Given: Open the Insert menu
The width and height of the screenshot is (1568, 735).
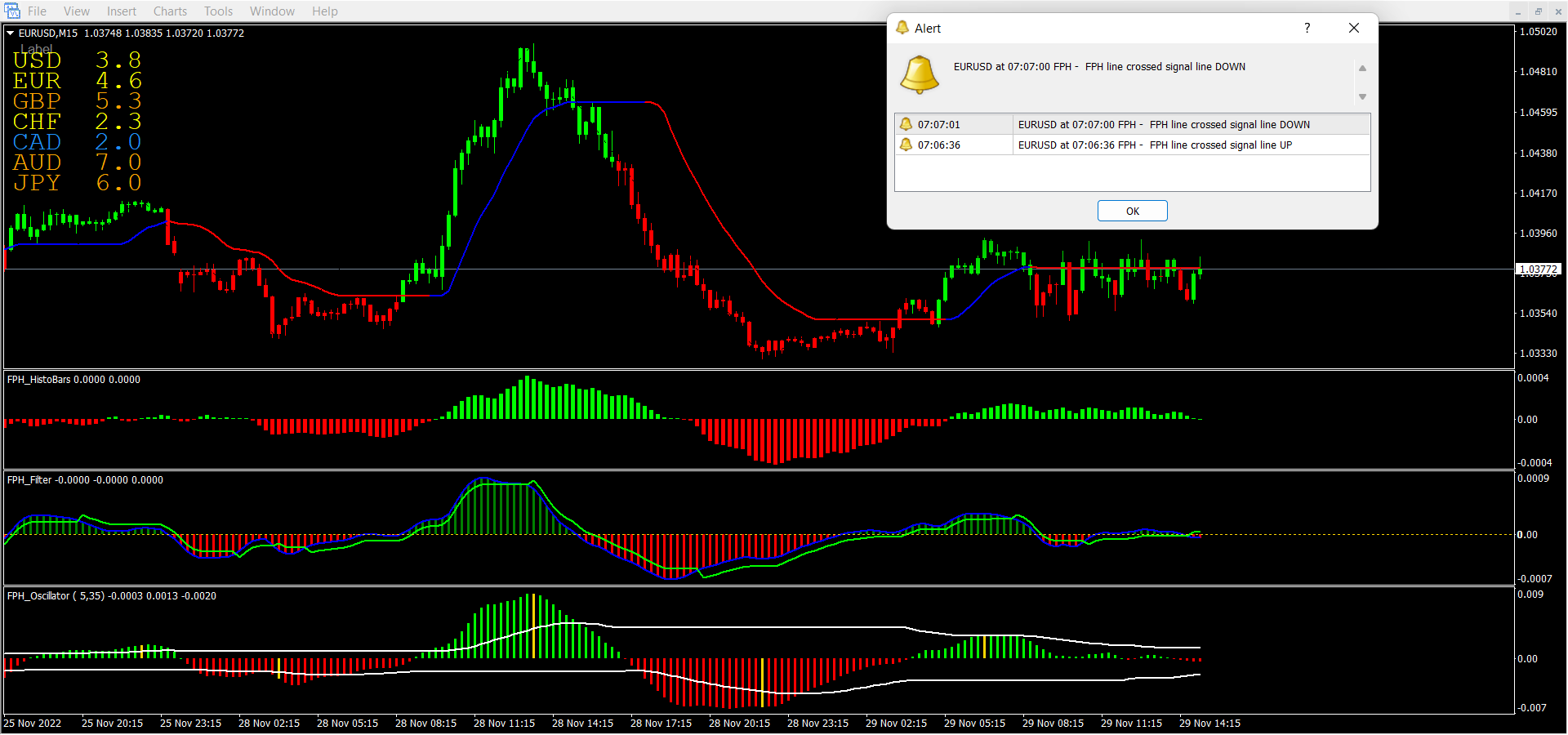Looking at the screenshot, I should point(122,11).
